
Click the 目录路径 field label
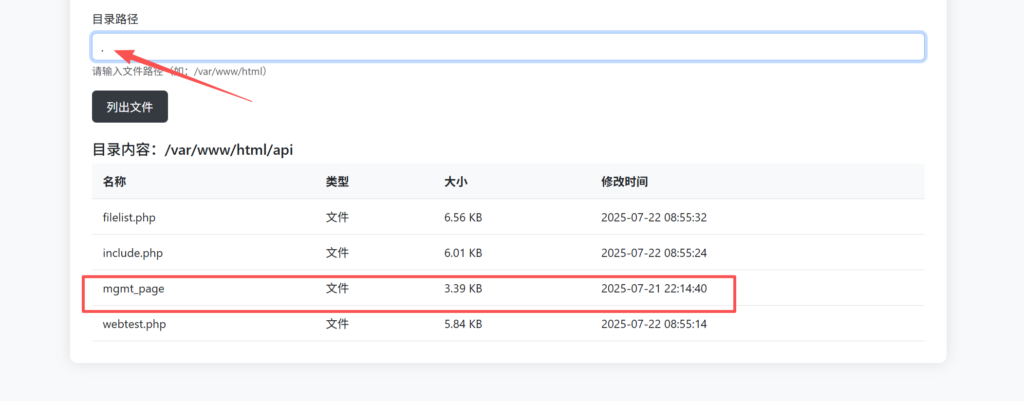point(115,19)
